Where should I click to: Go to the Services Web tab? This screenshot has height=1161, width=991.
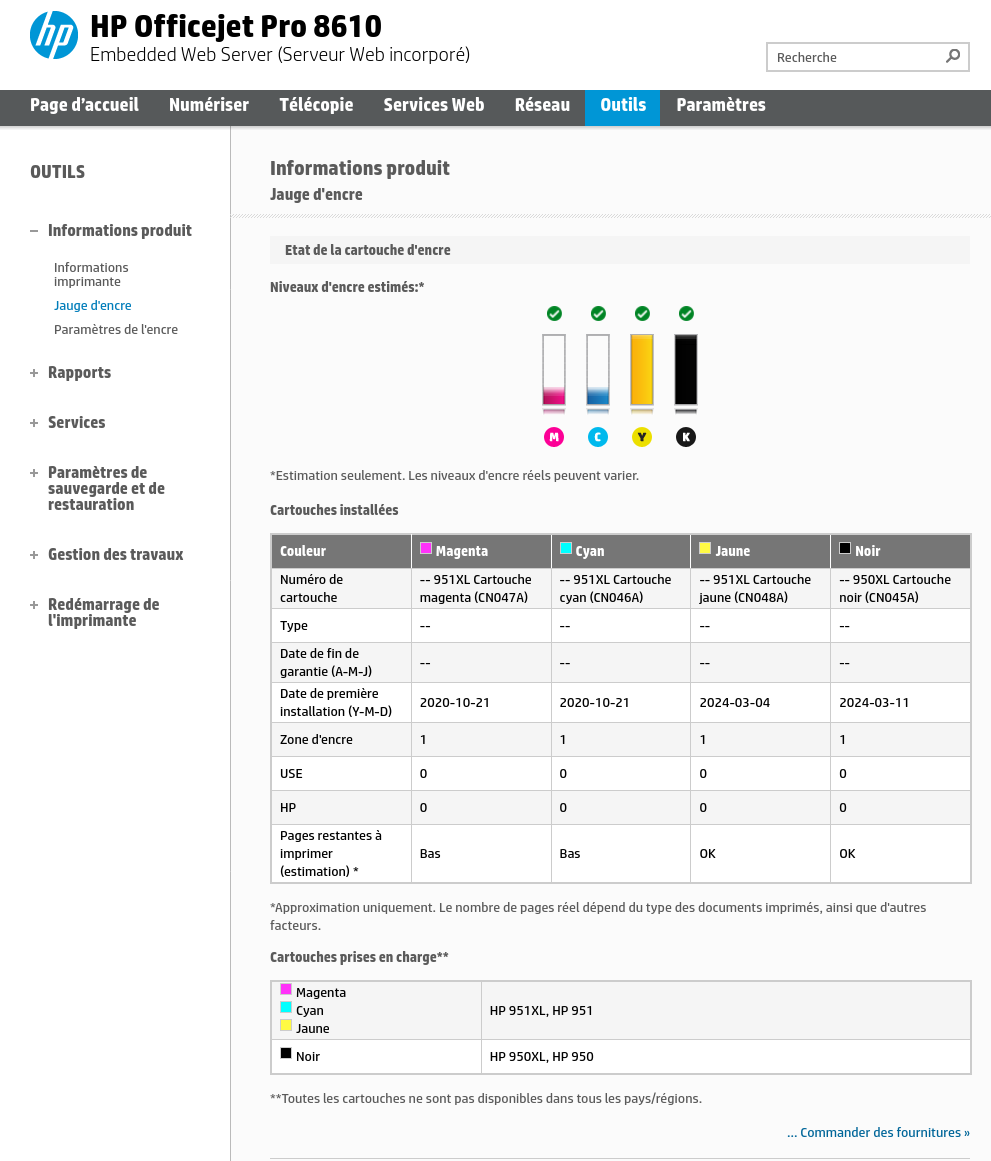click(x=434, y=105)
